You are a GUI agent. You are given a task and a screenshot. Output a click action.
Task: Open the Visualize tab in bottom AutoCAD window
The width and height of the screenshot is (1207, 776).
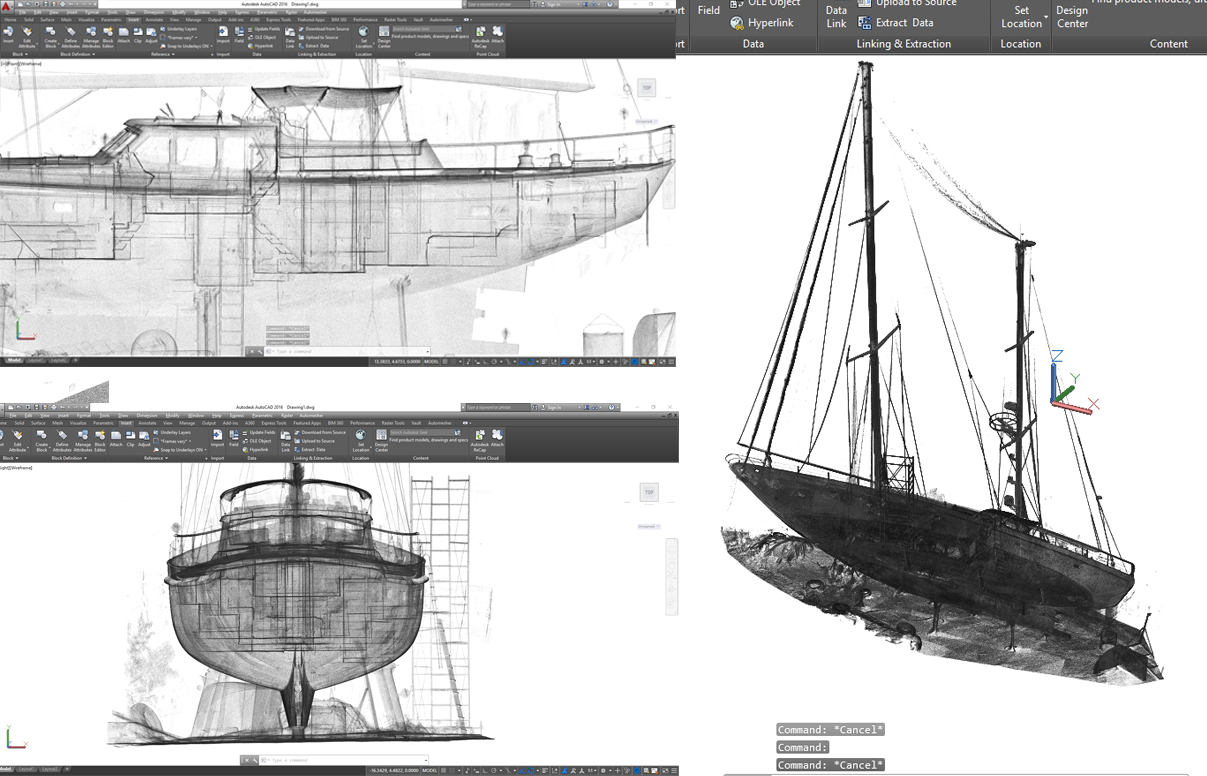click(x=78, y=423)
